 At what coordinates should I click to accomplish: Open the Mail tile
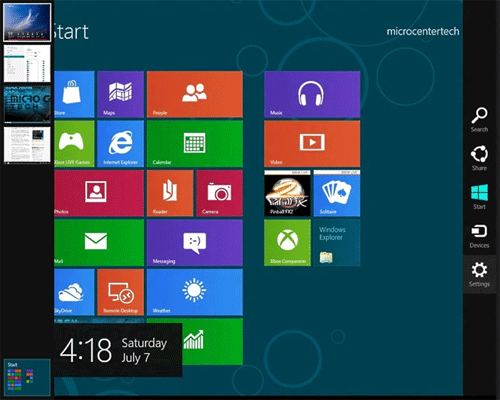click(x=99, y=243)
